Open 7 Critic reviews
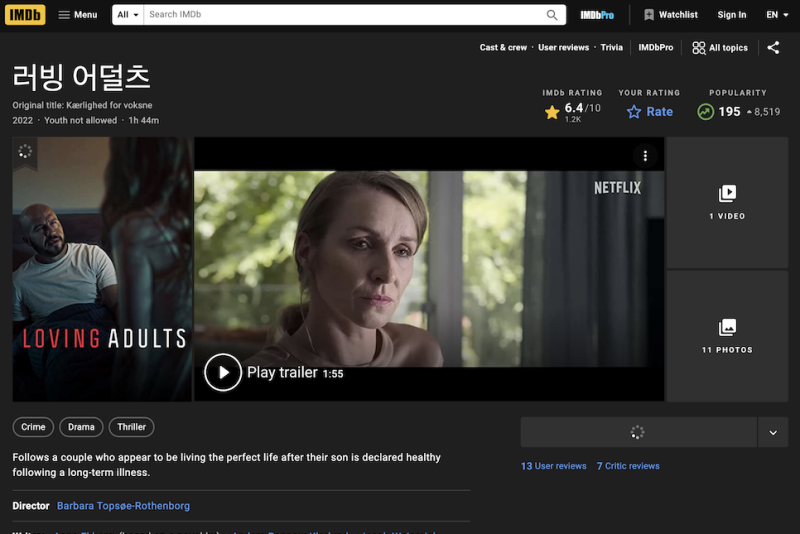Image resolution: width=800 pixels, height=534 pixels. 628,466
